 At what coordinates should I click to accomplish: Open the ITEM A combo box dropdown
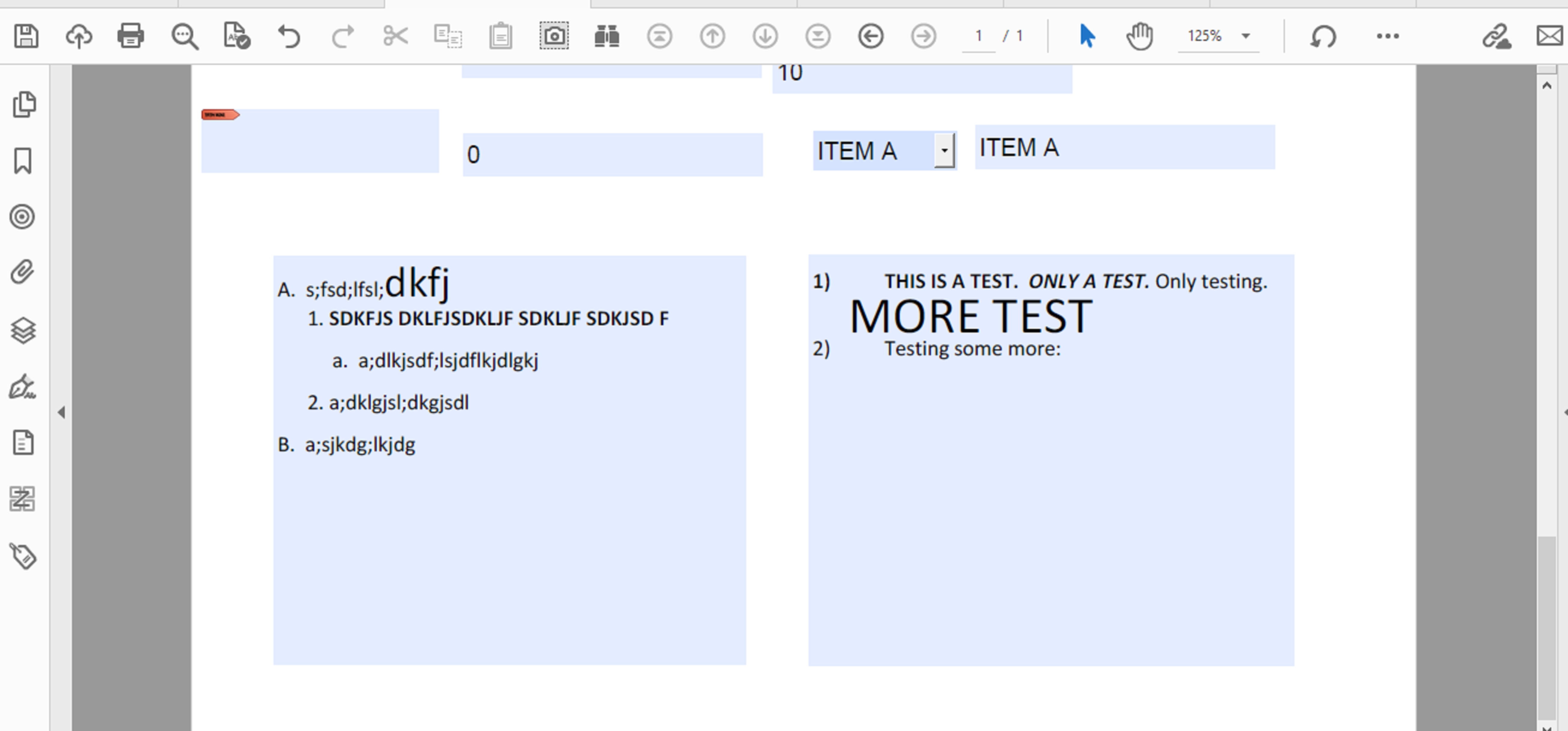pos(944,150)
